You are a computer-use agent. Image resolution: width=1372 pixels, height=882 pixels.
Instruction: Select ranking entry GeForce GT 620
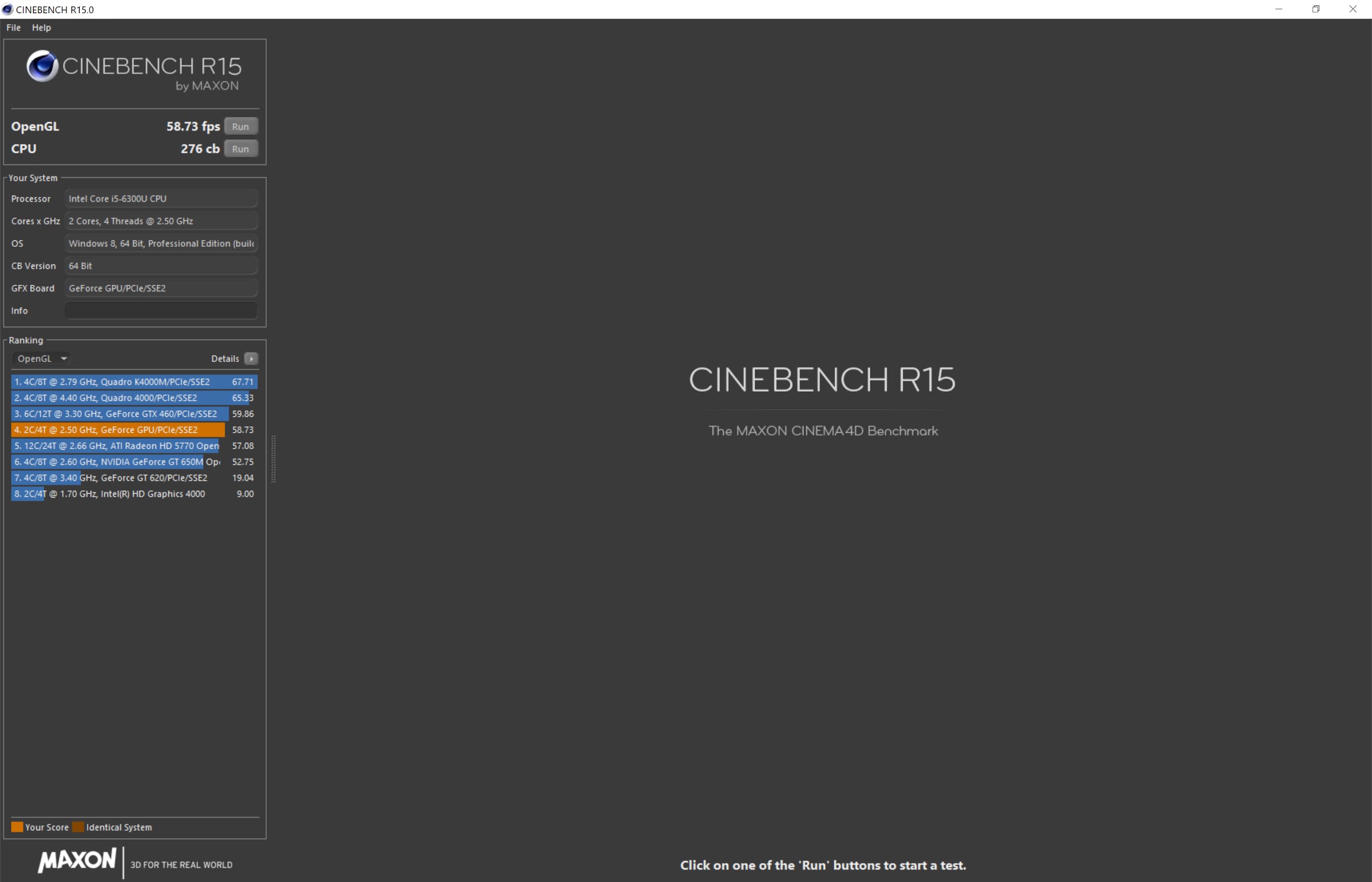click(x=134, y=478)
